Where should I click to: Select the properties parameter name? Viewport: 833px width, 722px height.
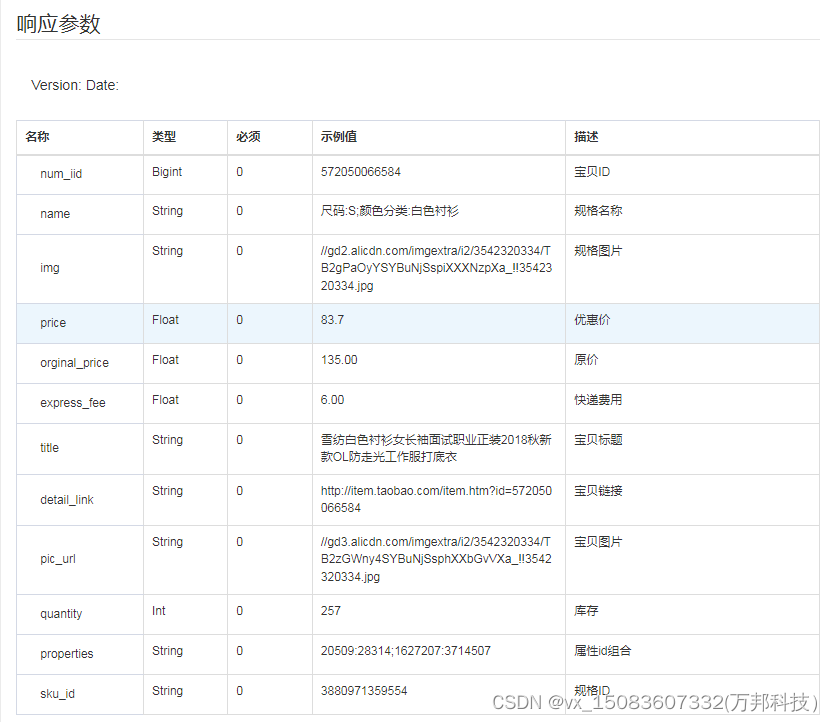(x=67, y=654)
